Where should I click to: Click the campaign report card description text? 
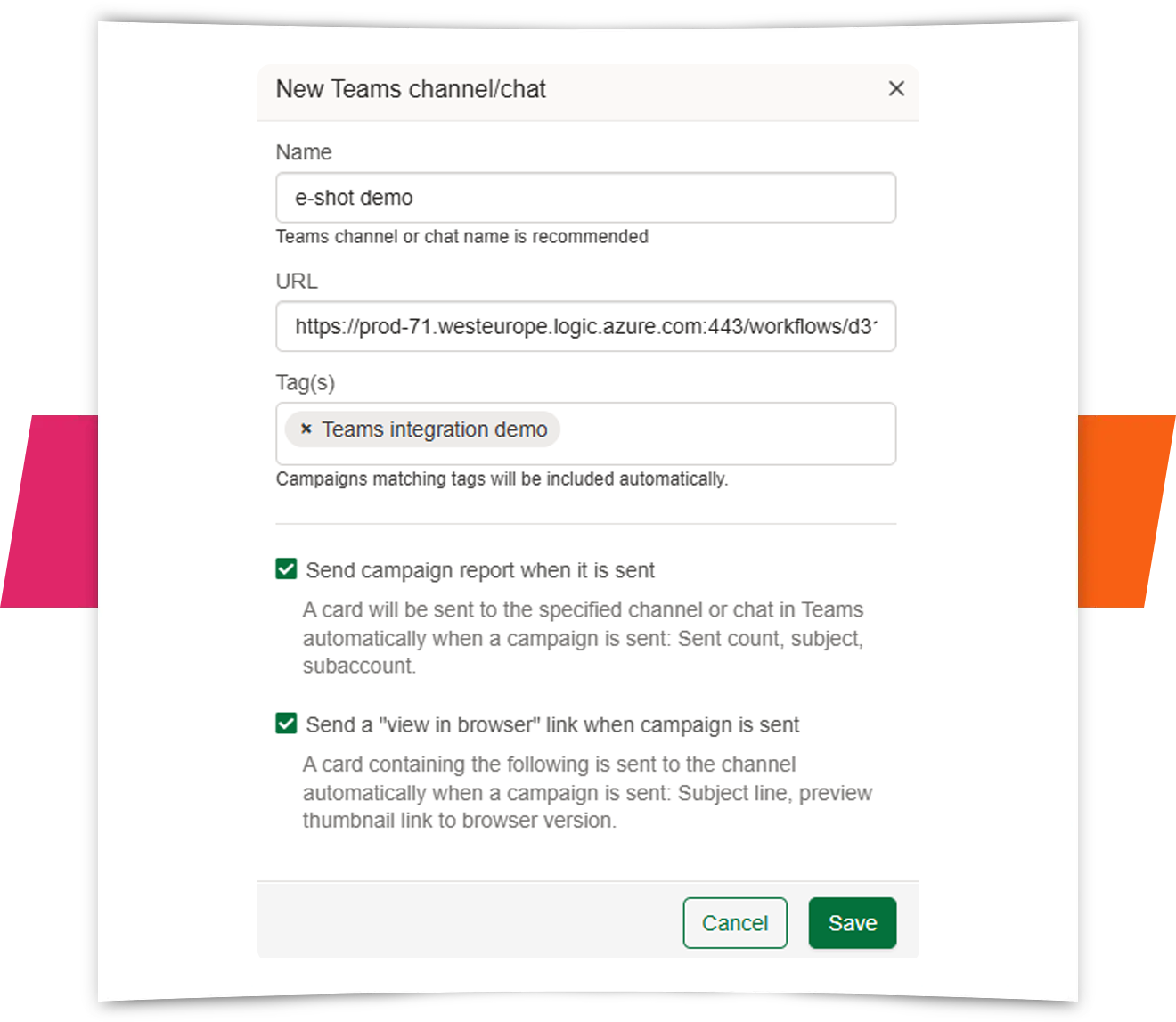click(x=583, y=638)
